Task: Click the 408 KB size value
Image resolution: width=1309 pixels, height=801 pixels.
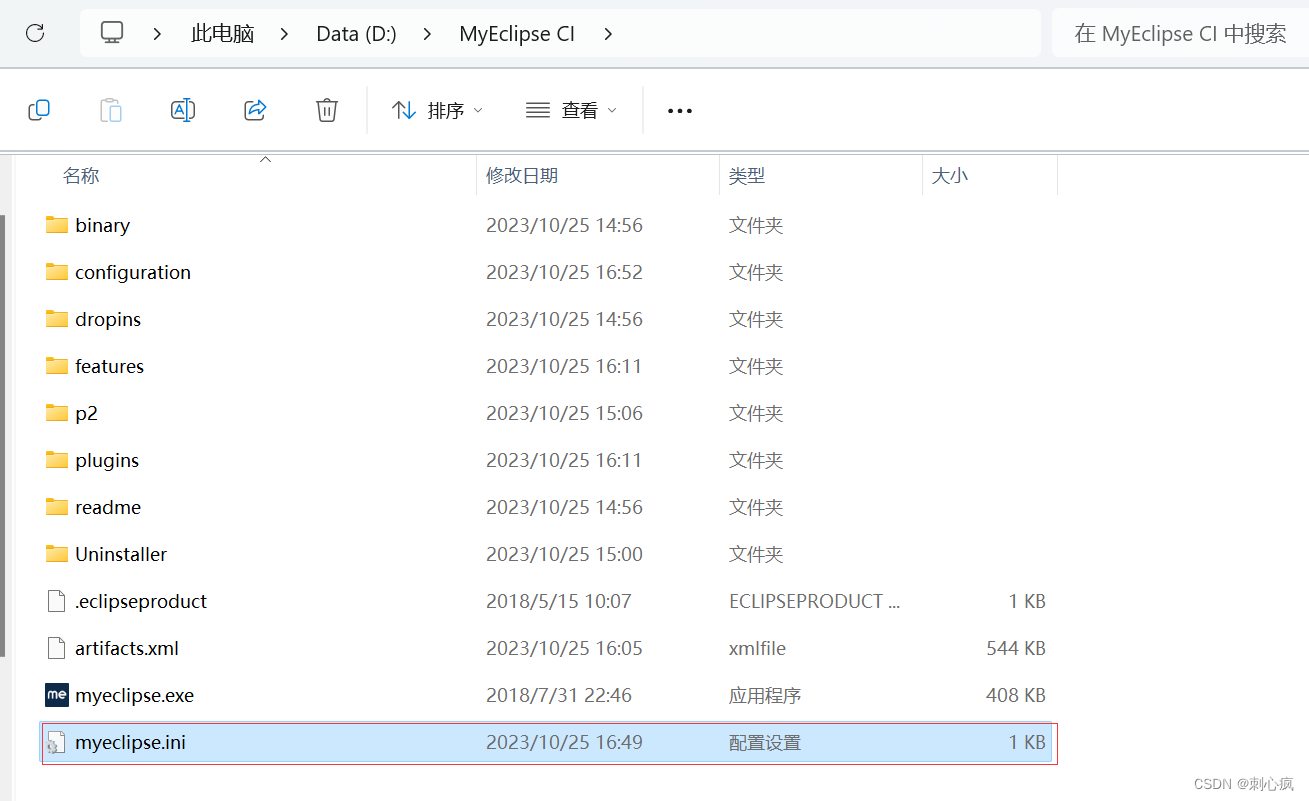Action: pyautogui.click(x=1016, y=696)
